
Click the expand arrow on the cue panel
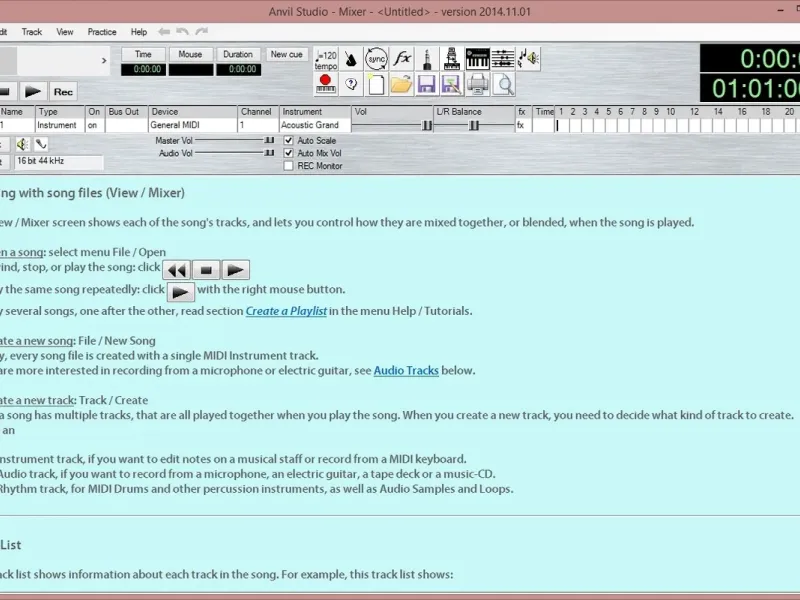104,61
